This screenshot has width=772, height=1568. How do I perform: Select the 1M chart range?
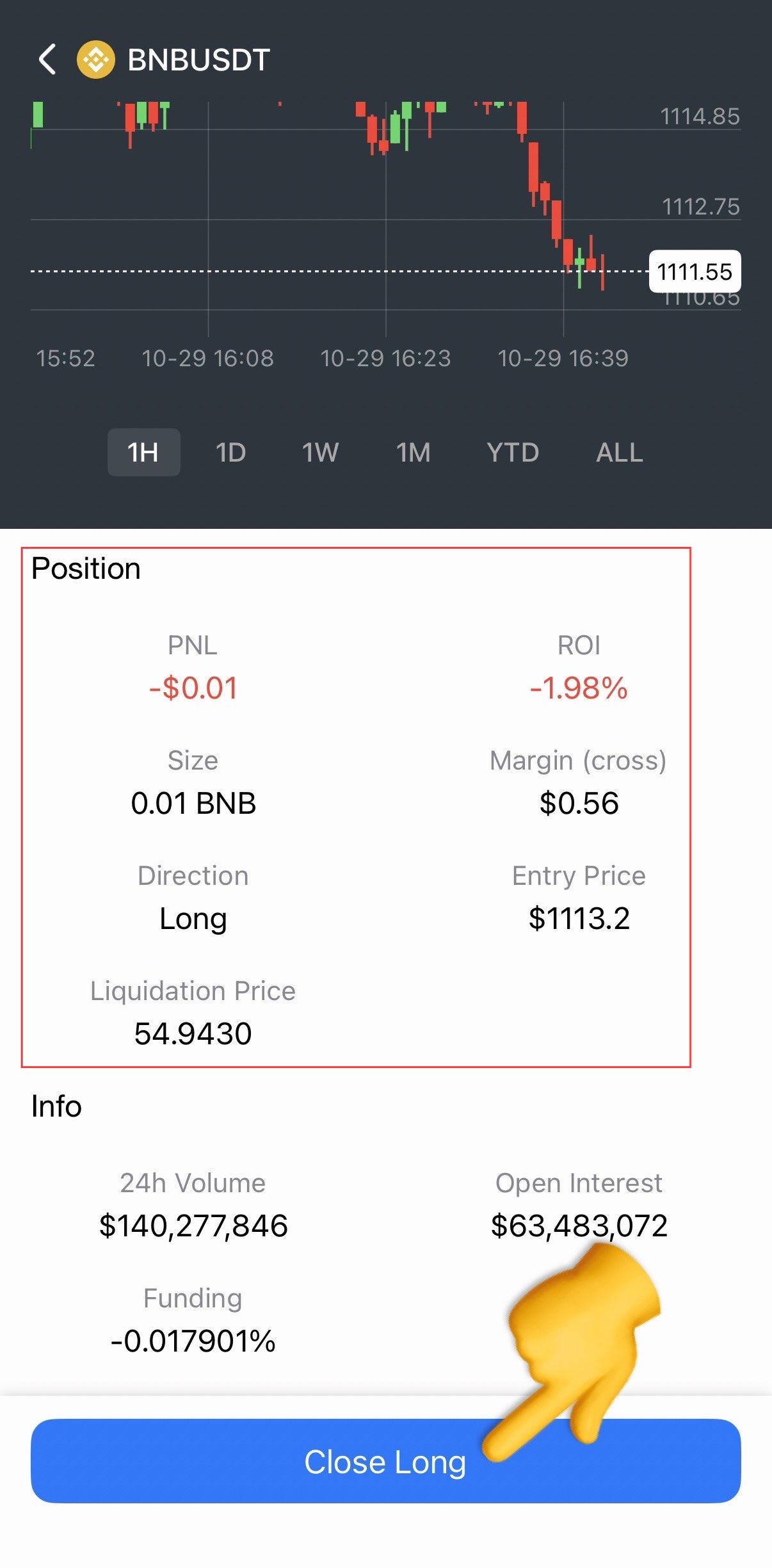414,452
